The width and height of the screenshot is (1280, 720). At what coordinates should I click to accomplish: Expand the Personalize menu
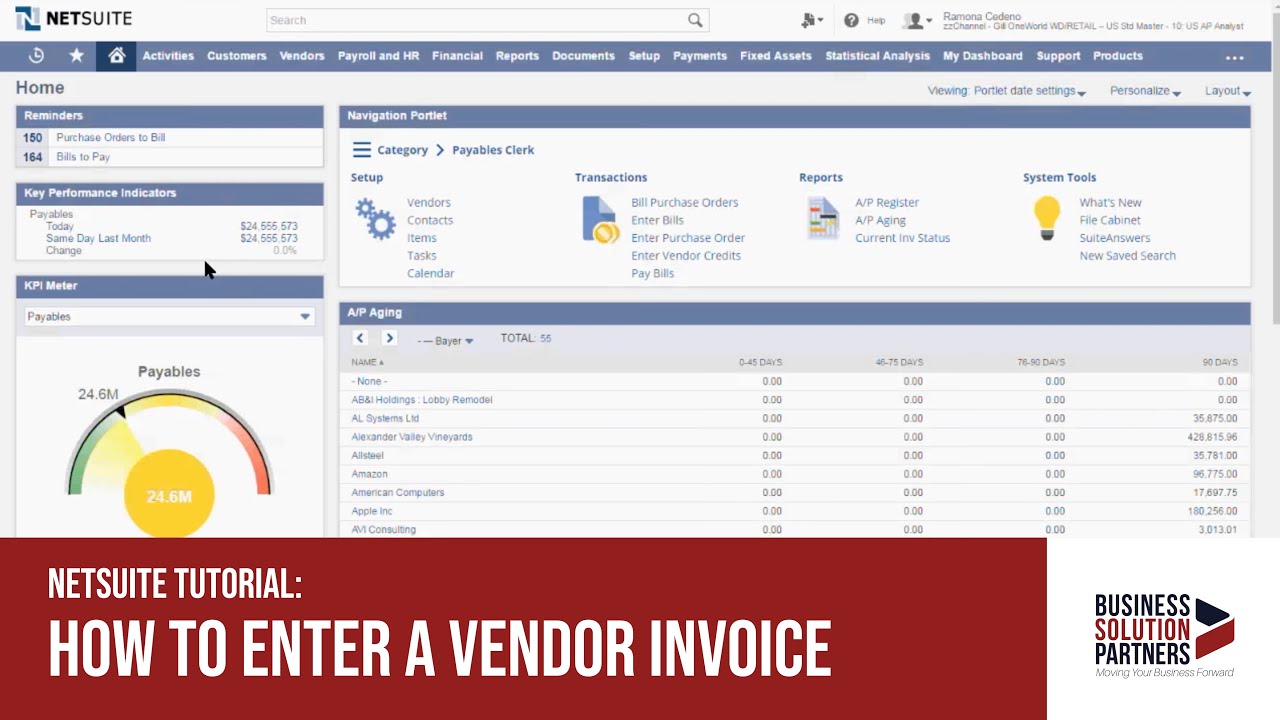[1145, 91]
